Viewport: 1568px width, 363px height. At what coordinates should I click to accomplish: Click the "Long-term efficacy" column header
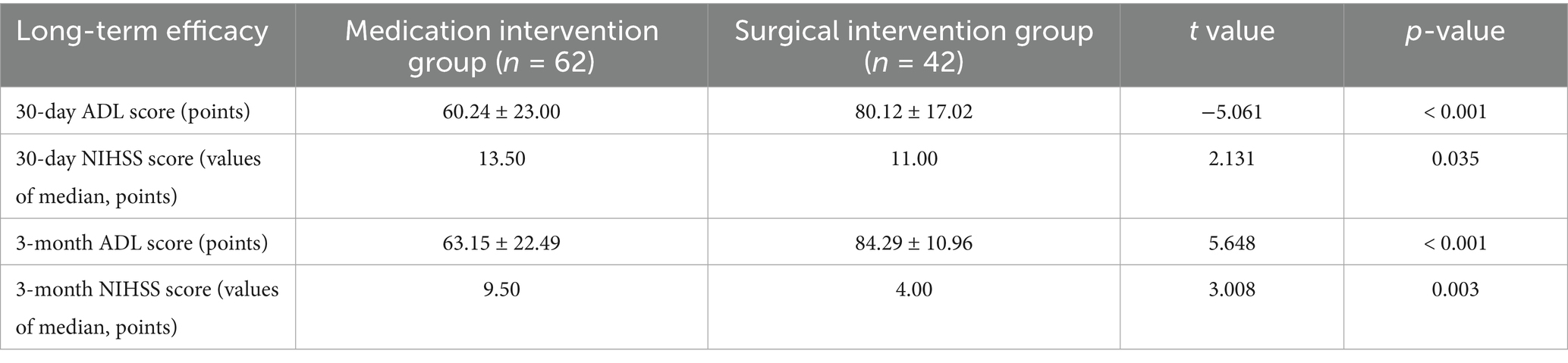(x=142, y=32)
